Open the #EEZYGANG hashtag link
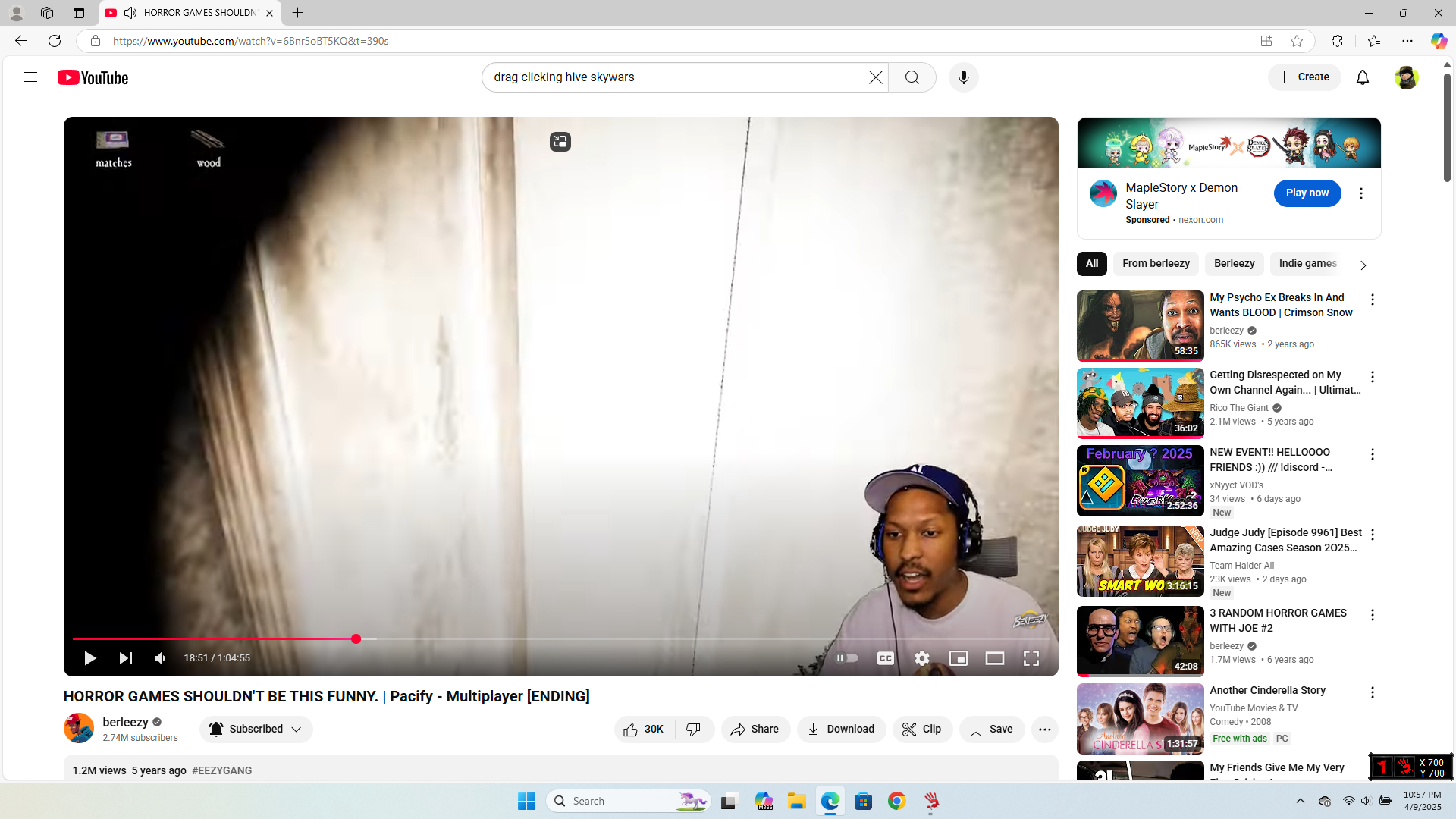Viewport: 1456px width, 819px height. tap(222, 770)
